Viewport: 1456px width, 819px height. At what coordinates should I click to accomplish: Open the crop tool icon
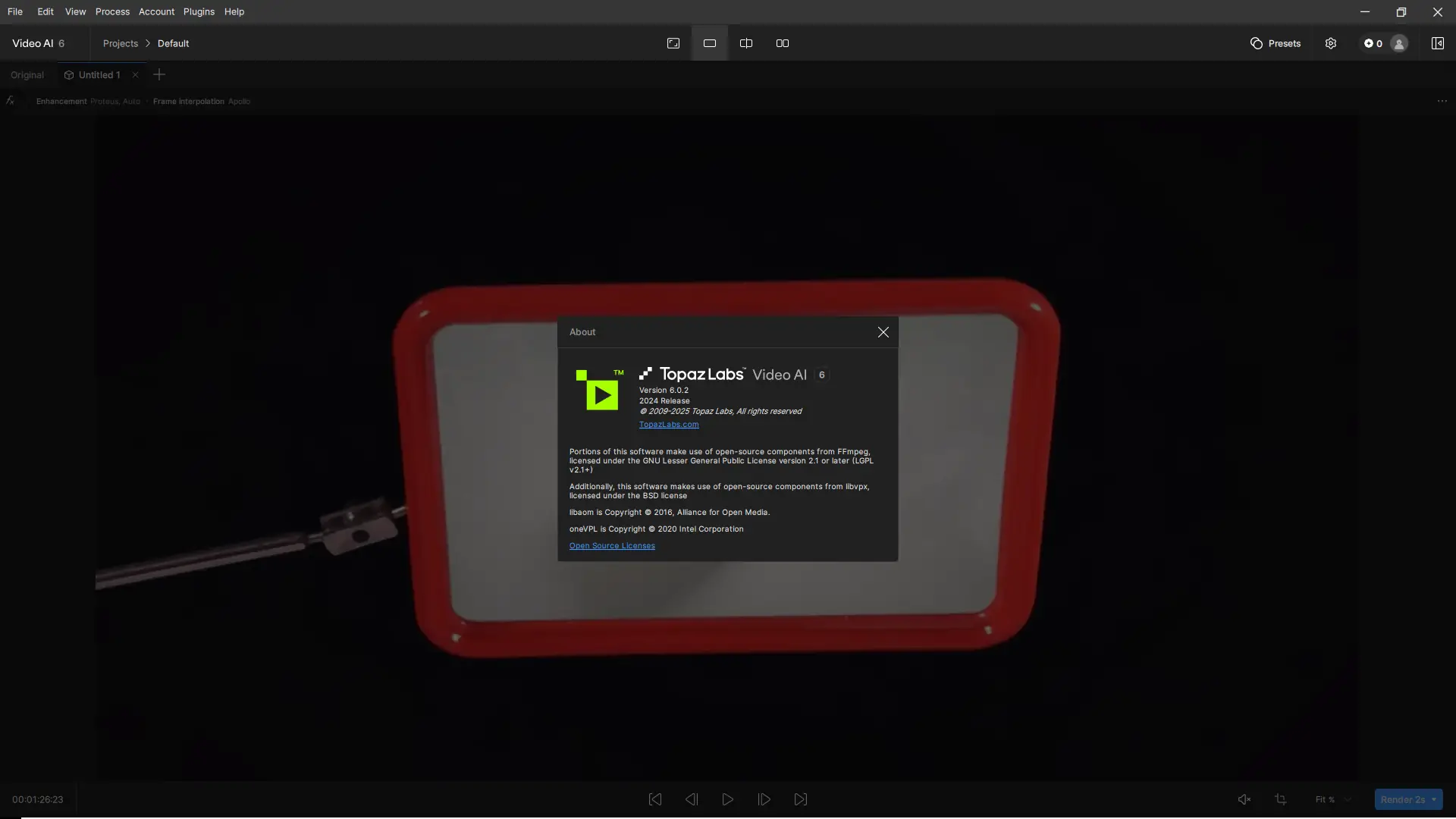[x=1281, y=799]
